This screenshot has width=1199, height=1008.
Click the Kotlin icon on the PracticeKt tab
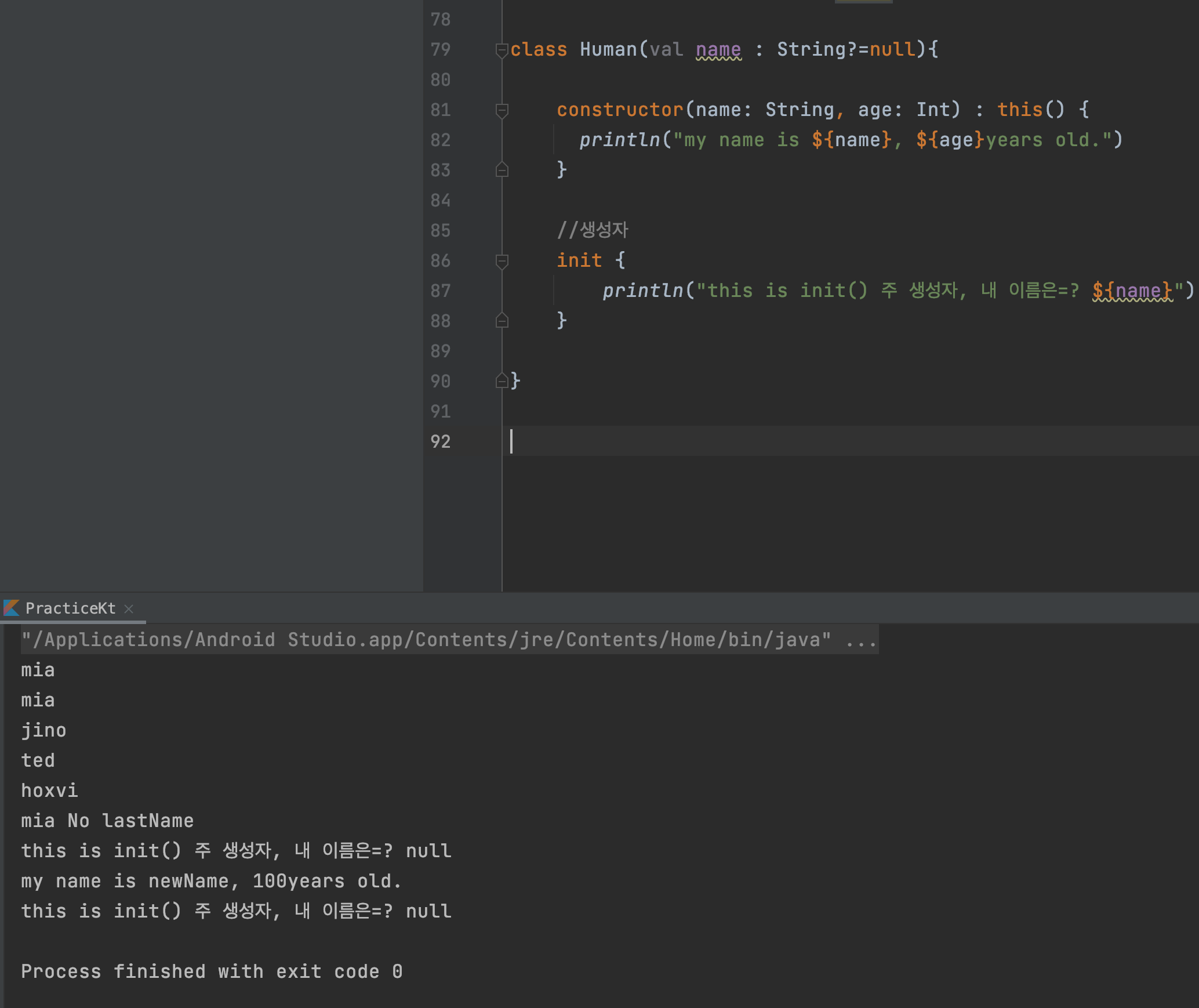(12, 608)
